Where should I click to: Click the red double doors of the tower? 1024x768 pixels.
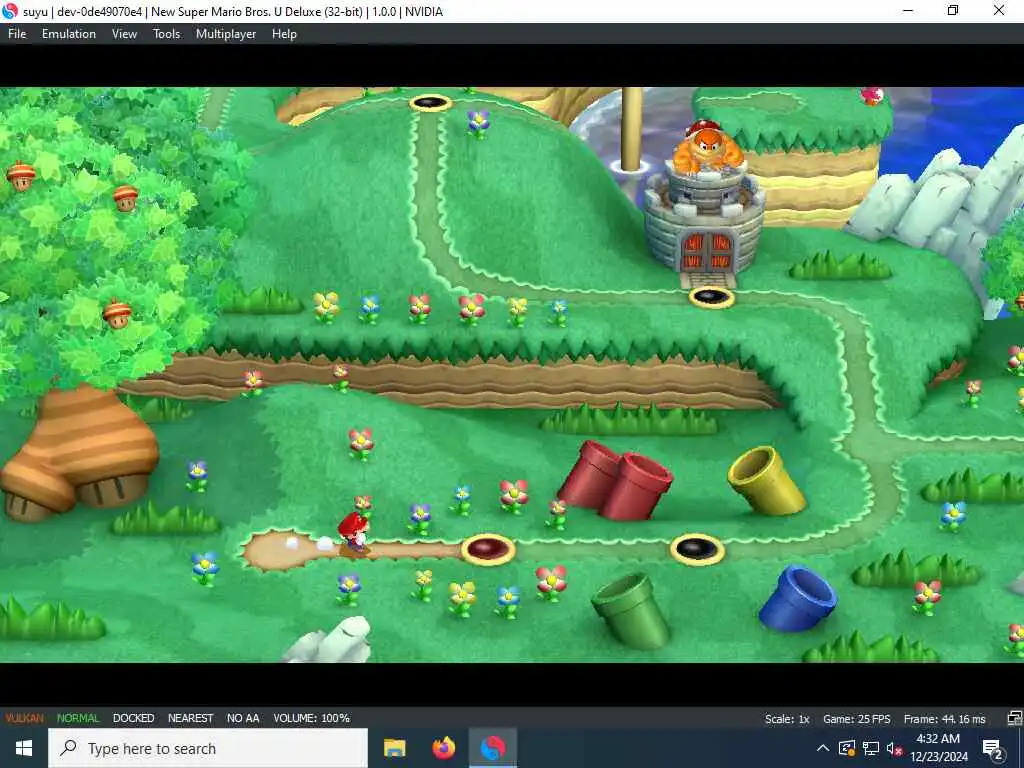point(707,251)
